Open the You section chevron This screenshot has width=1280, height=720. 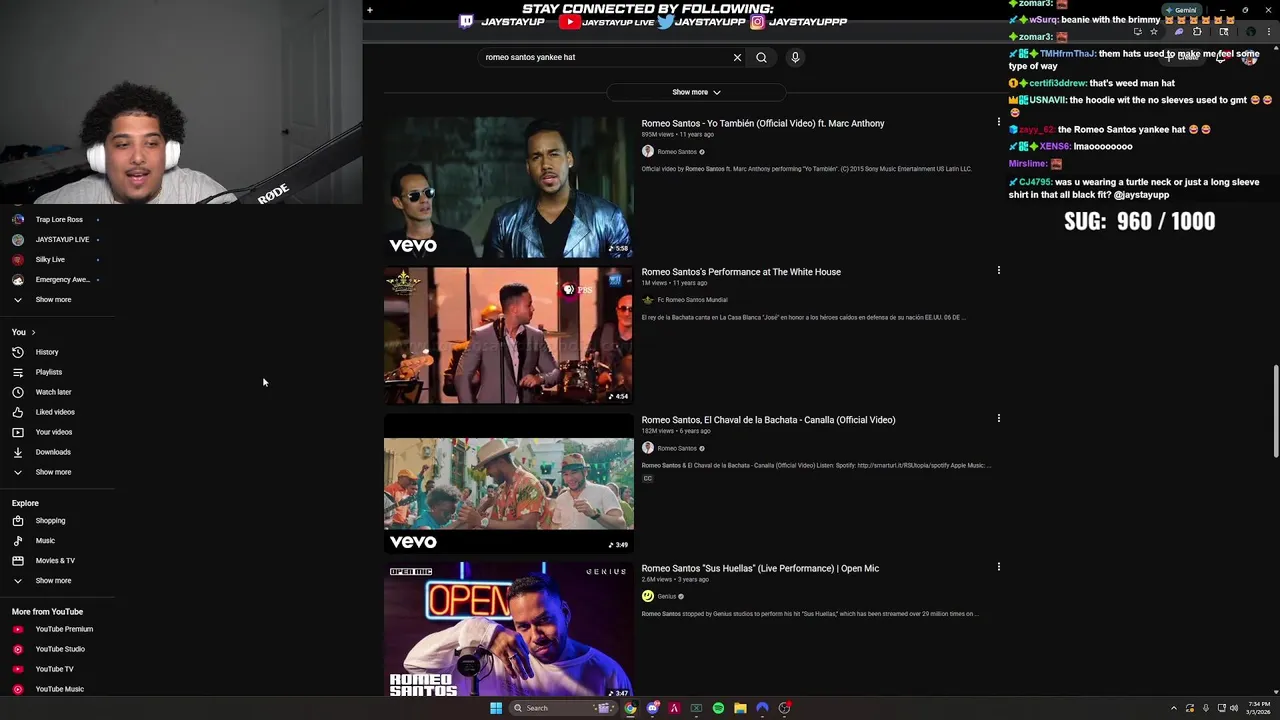pos(33,332)
